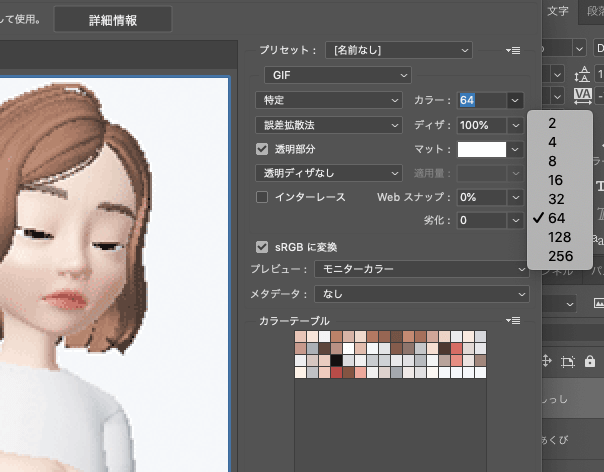604x472 pixels.
Task: Open the color table panel menu icon
Action: (514, 321)
